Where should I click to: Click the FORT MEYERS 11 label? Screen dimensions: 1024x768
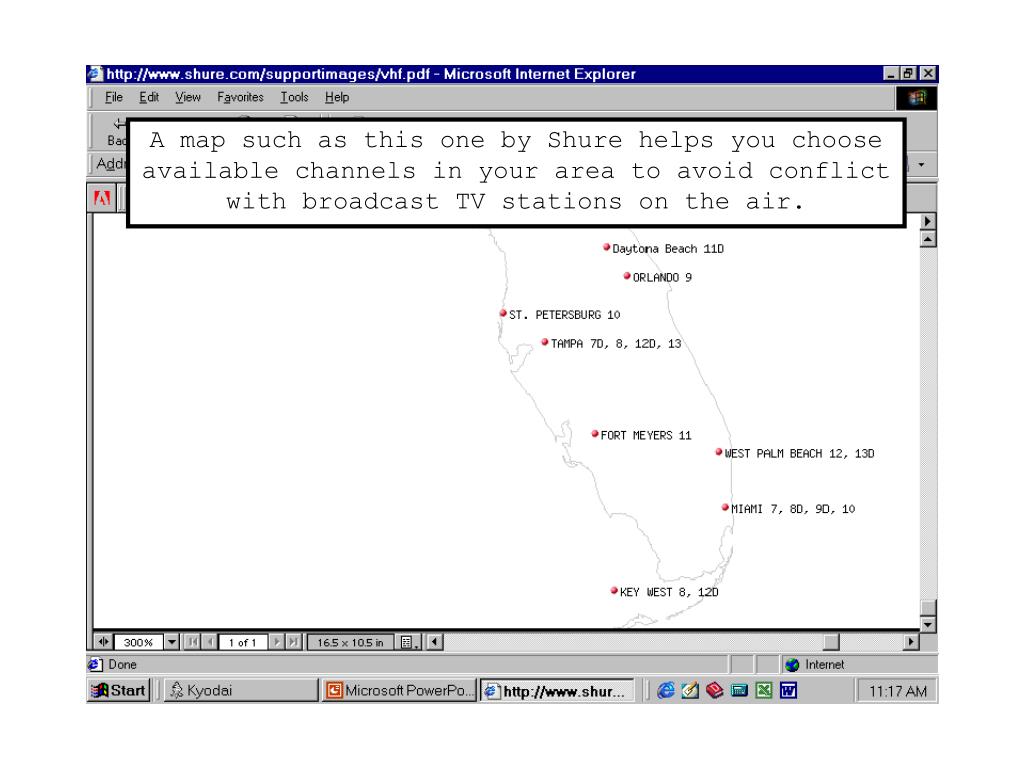point(646,436)
